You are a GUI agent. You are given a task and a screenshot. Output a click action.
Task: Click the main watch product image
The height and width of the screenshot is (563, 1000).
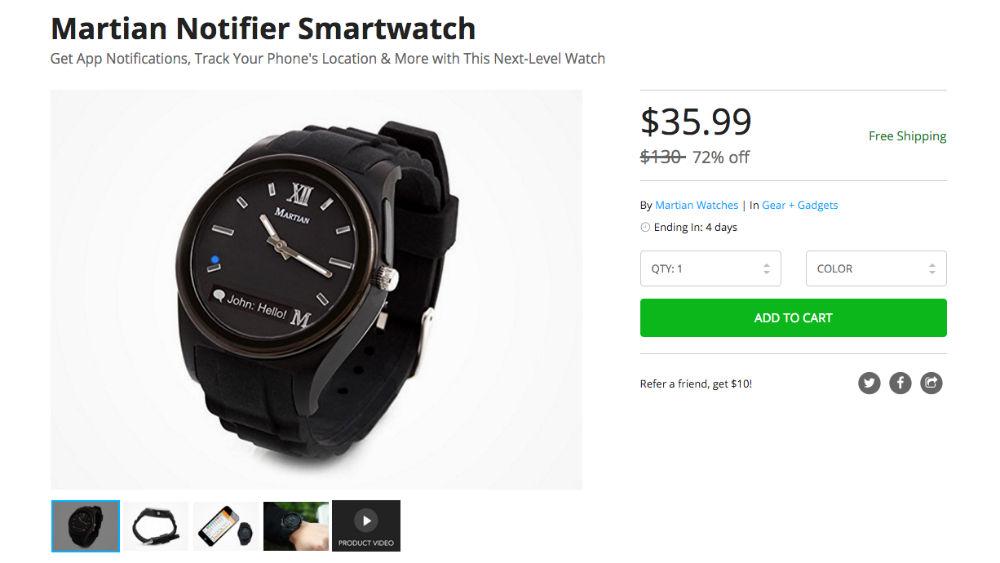click(x=316, y=289)
